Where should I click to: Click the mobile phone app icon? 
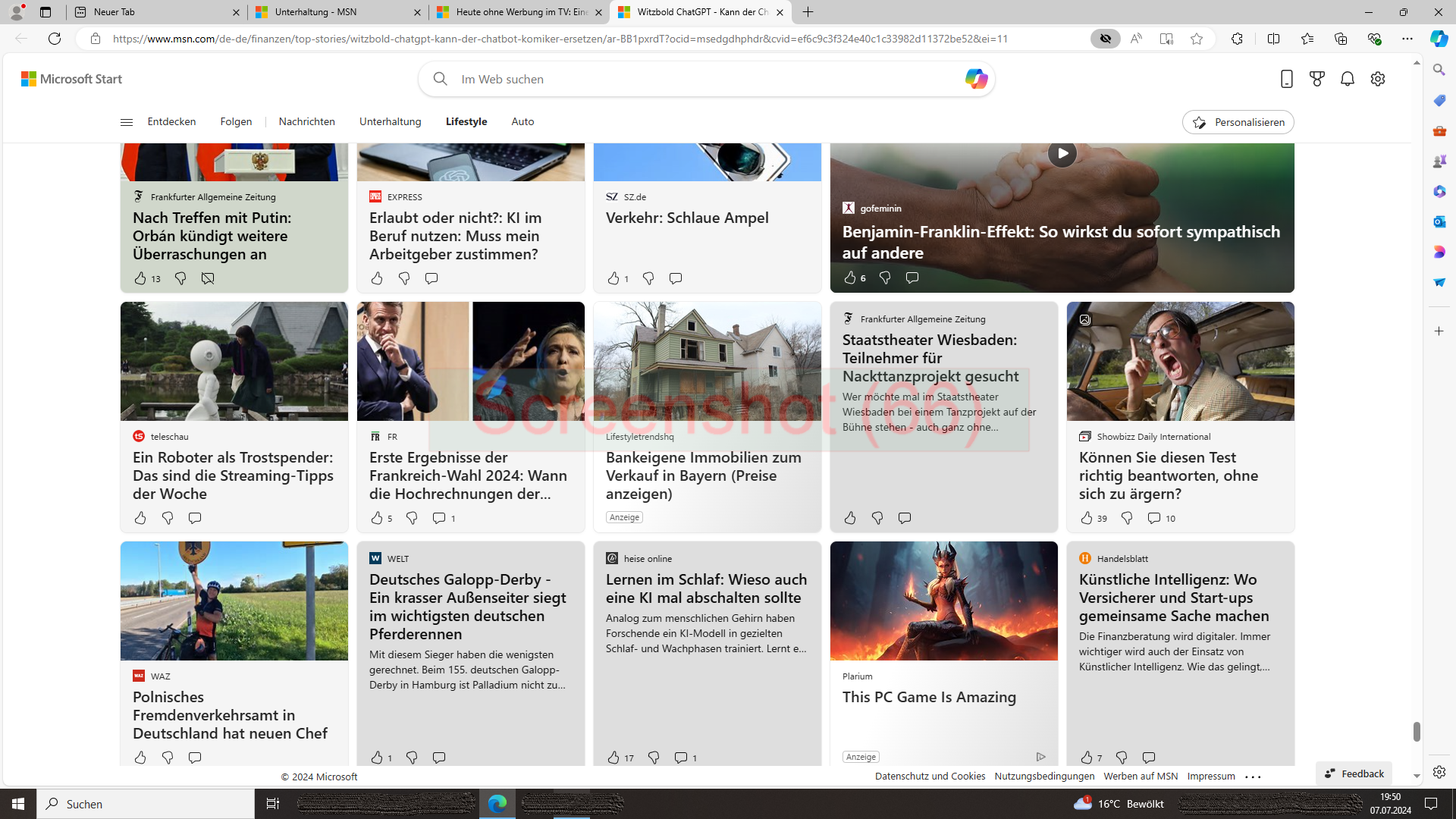pos(1286,79)
